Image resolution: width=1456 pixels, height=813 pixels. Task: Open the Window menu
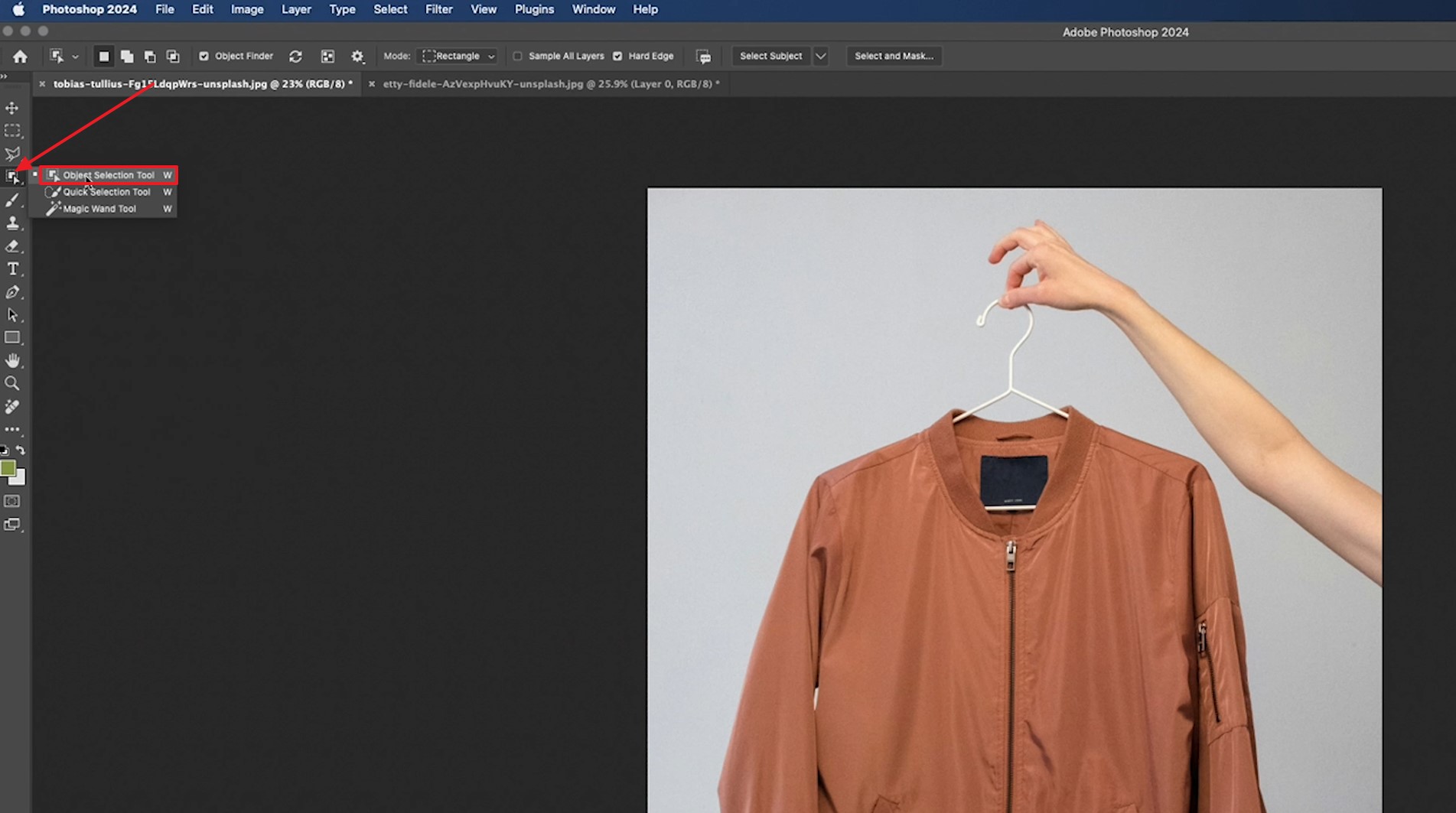(594, 9)
